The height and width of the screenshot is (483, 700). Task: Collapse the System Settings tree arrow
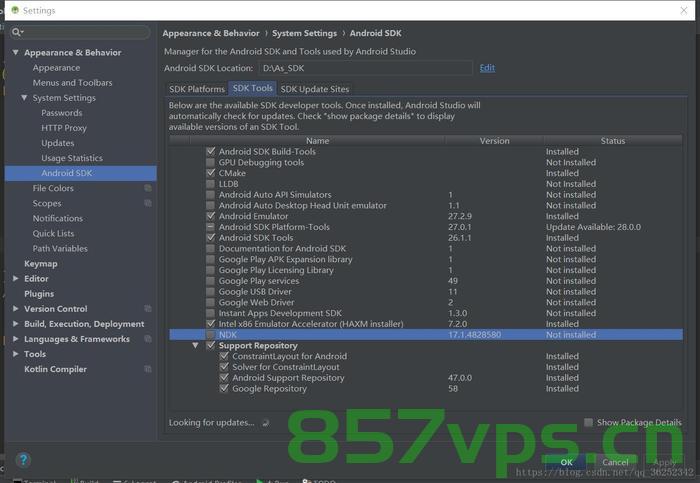(x=24, y=97)
